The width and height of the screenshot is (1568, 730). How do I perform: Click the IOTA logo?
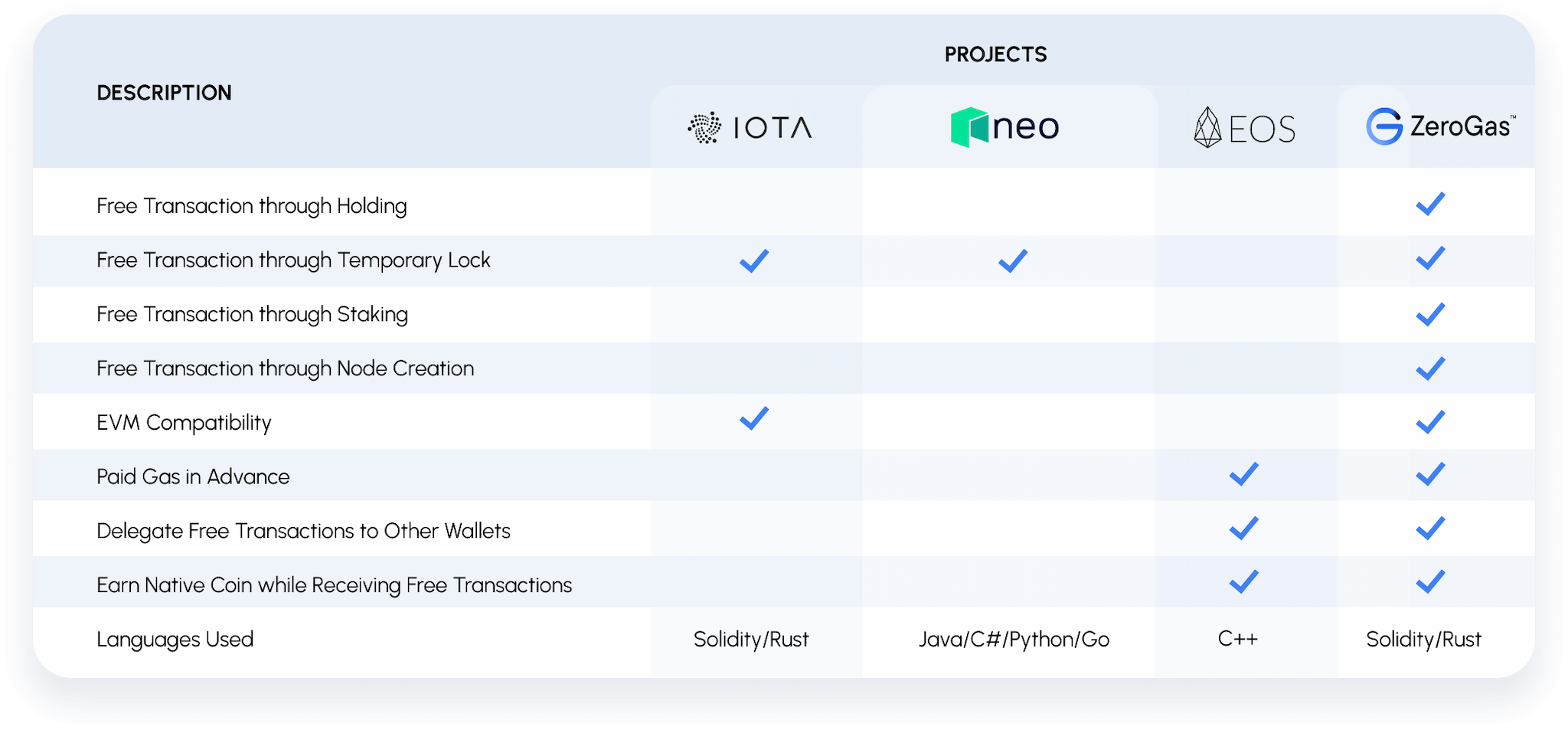[750, 127]
